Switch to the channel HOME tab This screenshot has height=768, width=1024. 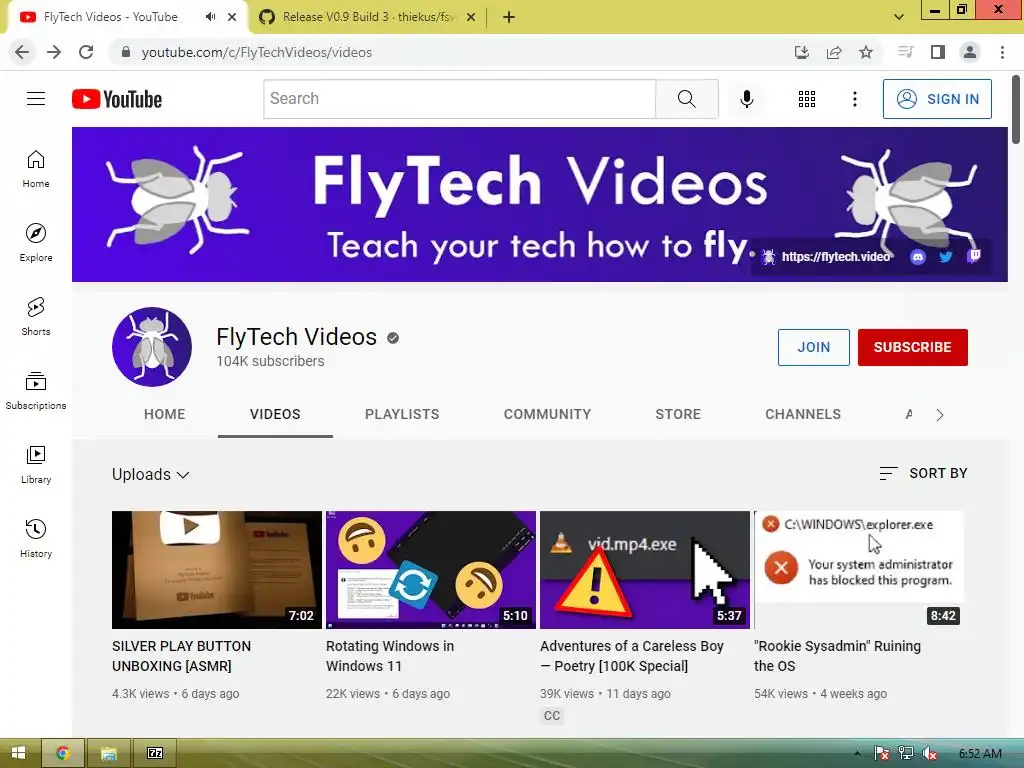(165, 414)
